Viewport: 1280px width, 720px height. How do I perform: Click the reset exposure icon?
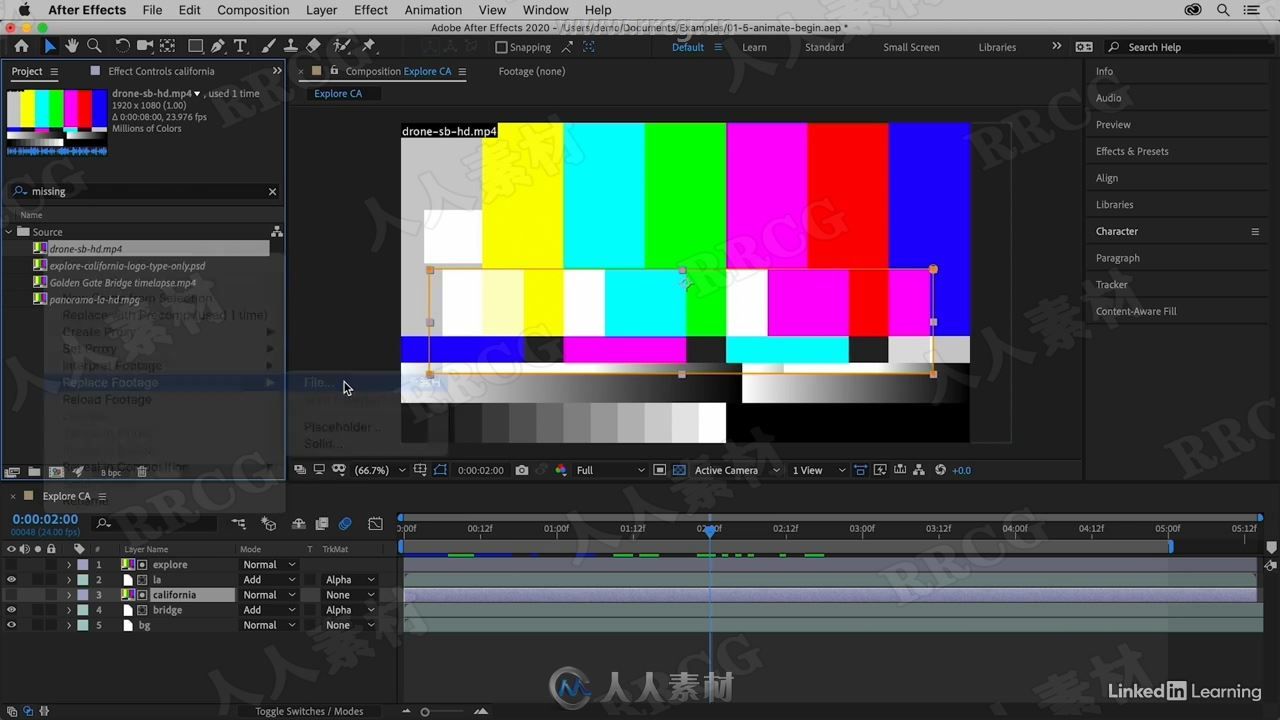tap(940, 470)
